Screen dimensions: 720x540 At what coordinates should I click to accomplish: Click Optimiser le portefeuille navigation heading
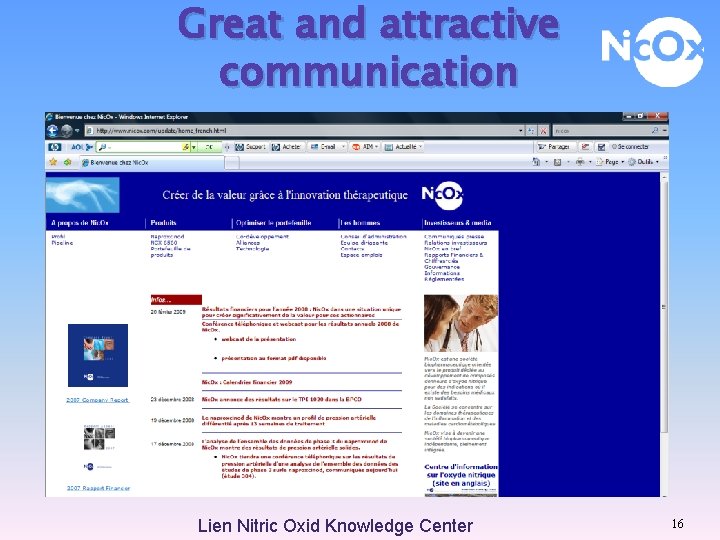274,223
